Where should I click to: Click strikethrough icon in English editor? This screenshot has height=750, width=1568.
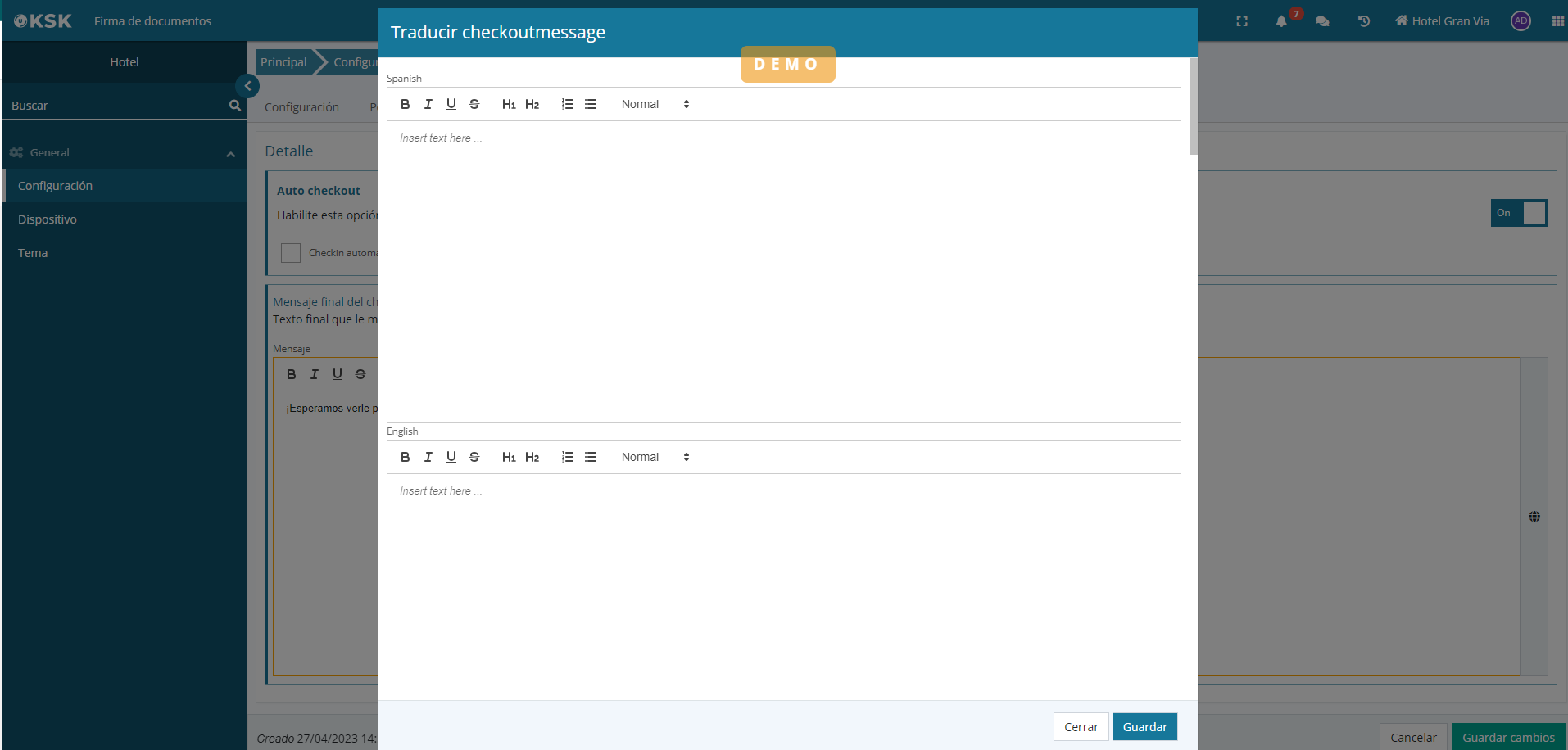(474, 457)
